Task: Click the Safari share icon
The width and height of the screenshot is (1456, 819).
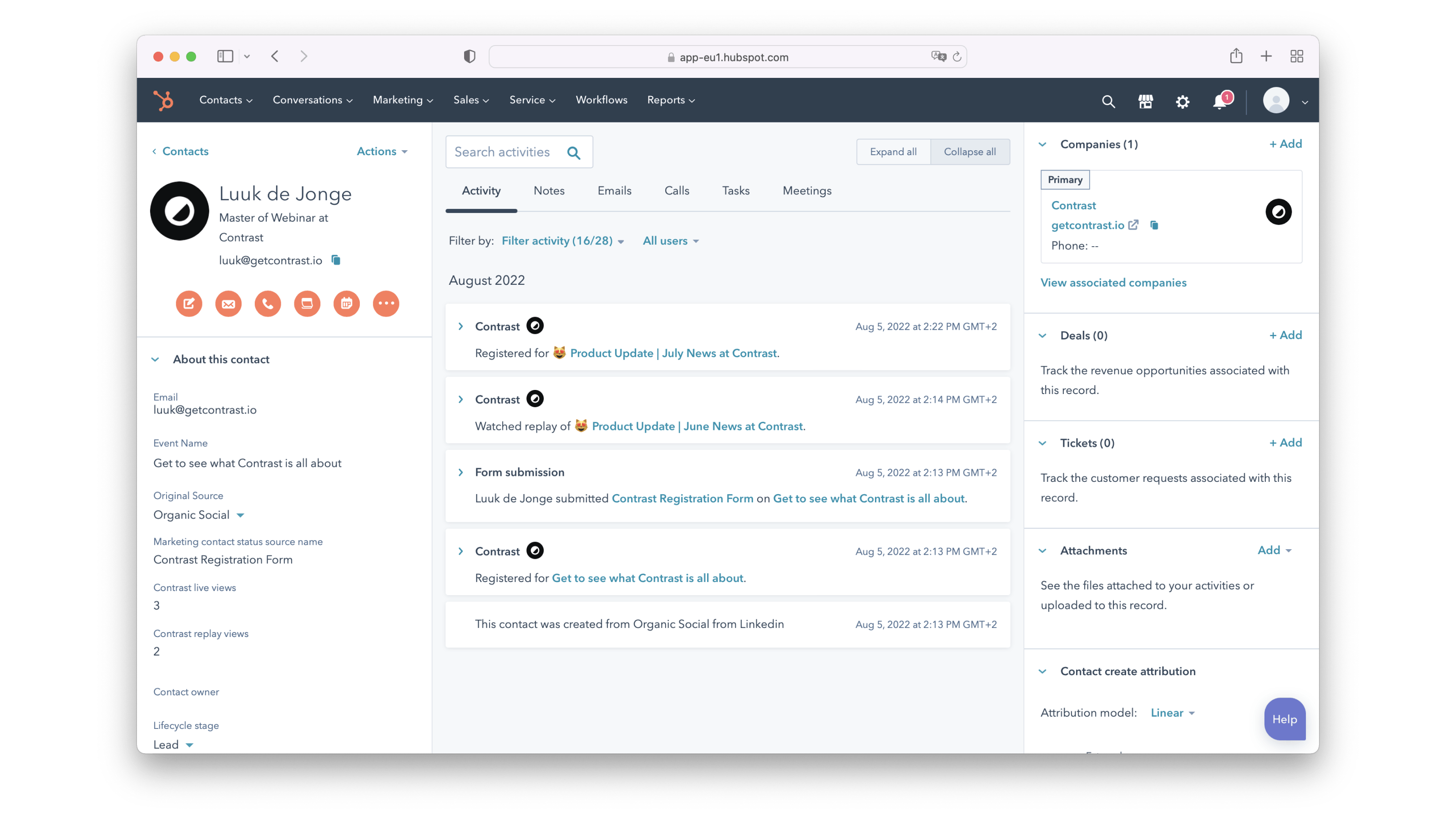Action: (x=1236, y=56)
